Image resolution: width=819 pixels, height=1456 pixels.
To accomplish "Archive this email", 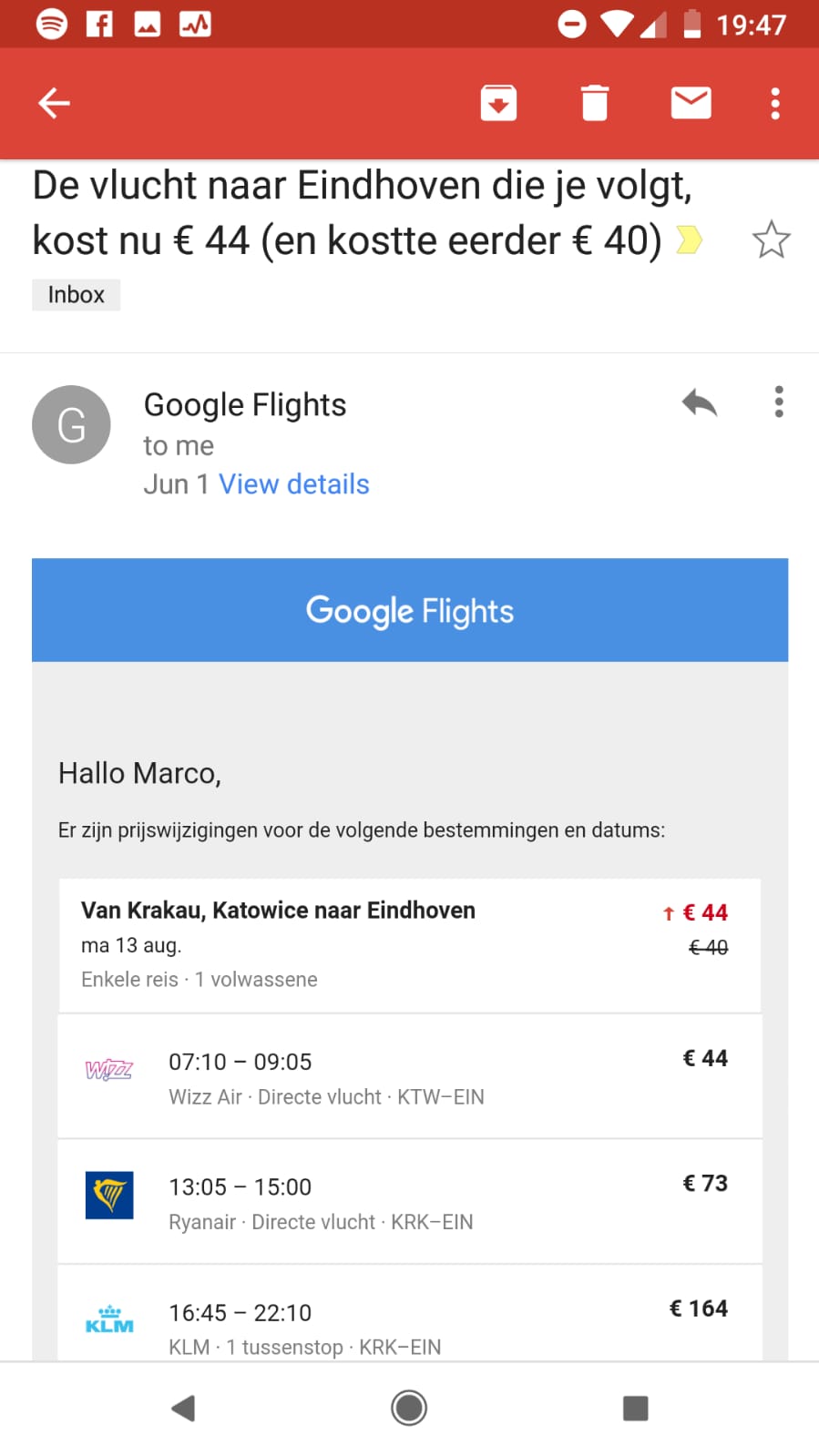I will pos(498,103).
